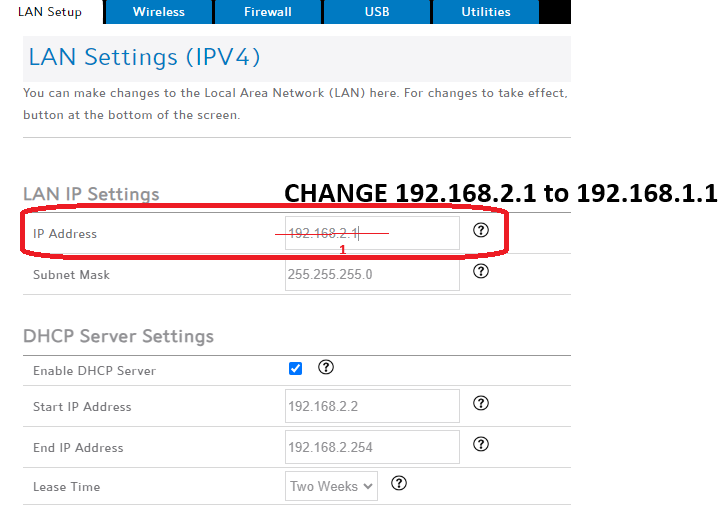Click the Lease Time label
725x512 pixels.
[x=67, y=487]
